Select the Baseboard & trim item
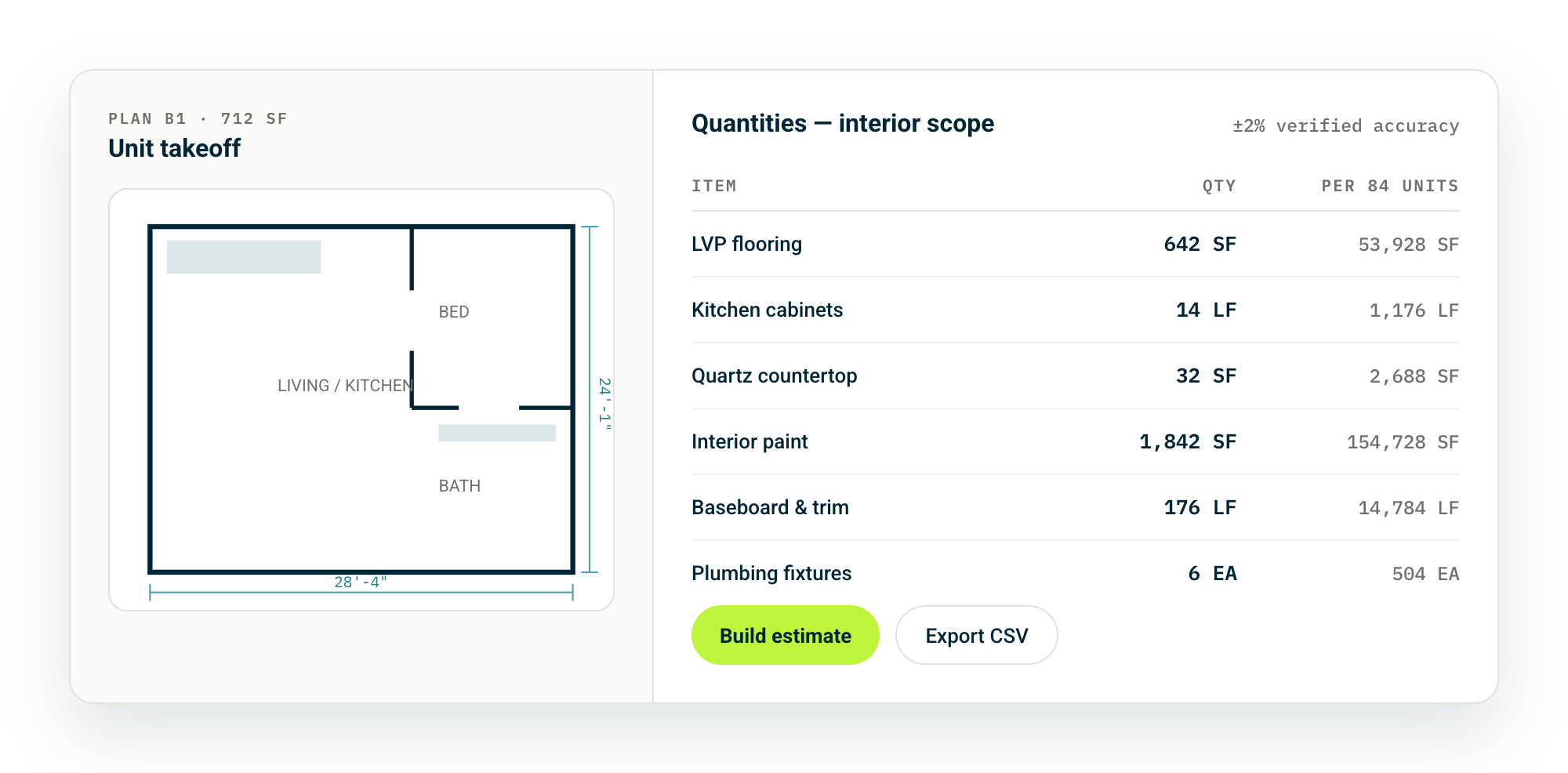 click(x=770, y=507)
